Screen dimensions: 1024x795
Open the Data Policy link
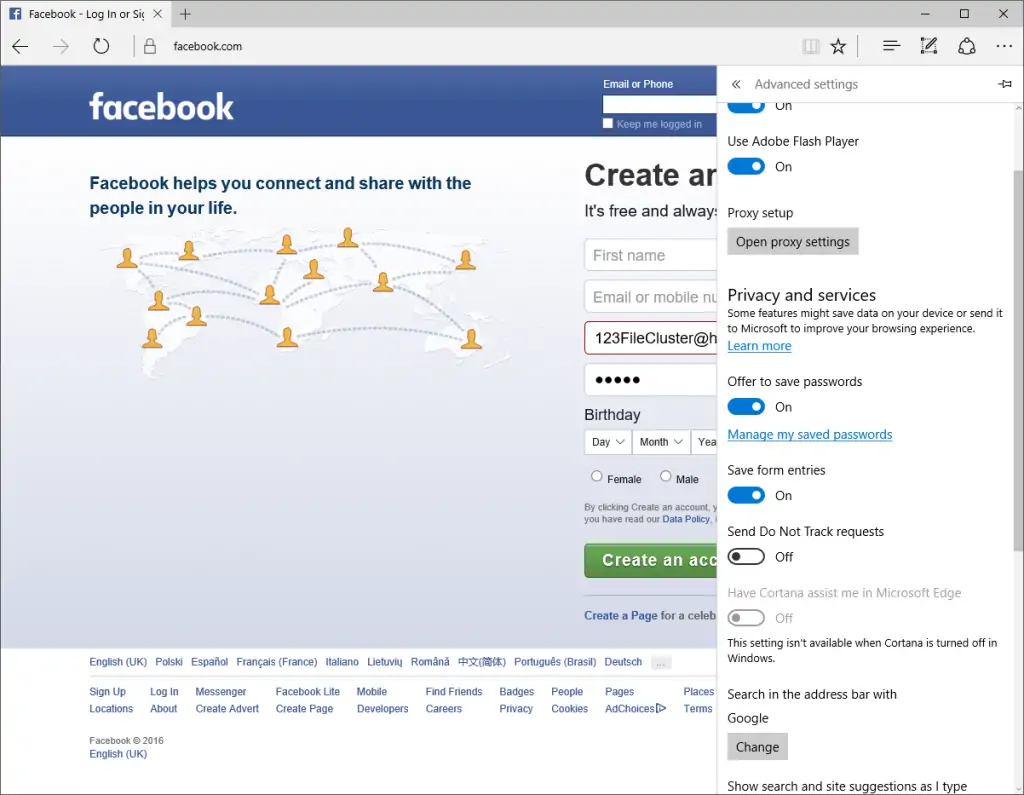686,519
